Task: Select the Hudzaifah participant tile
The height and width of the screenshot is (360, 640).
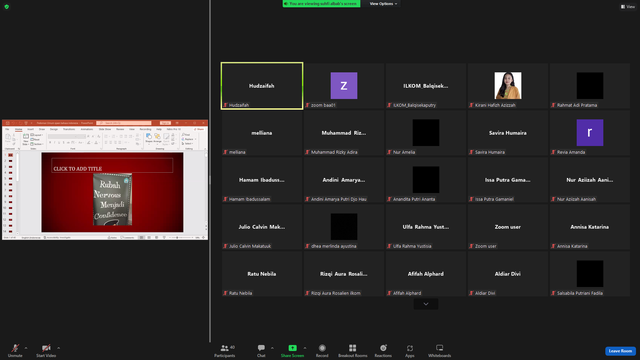Action: tap(262, 86)
